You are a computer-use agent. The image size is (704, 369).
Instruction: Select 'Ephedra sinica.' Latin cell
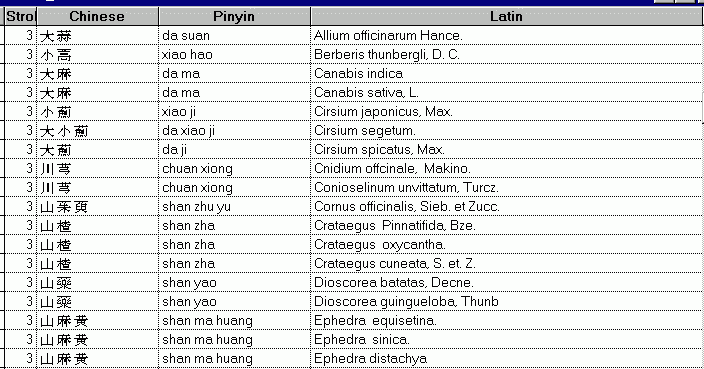506,339
